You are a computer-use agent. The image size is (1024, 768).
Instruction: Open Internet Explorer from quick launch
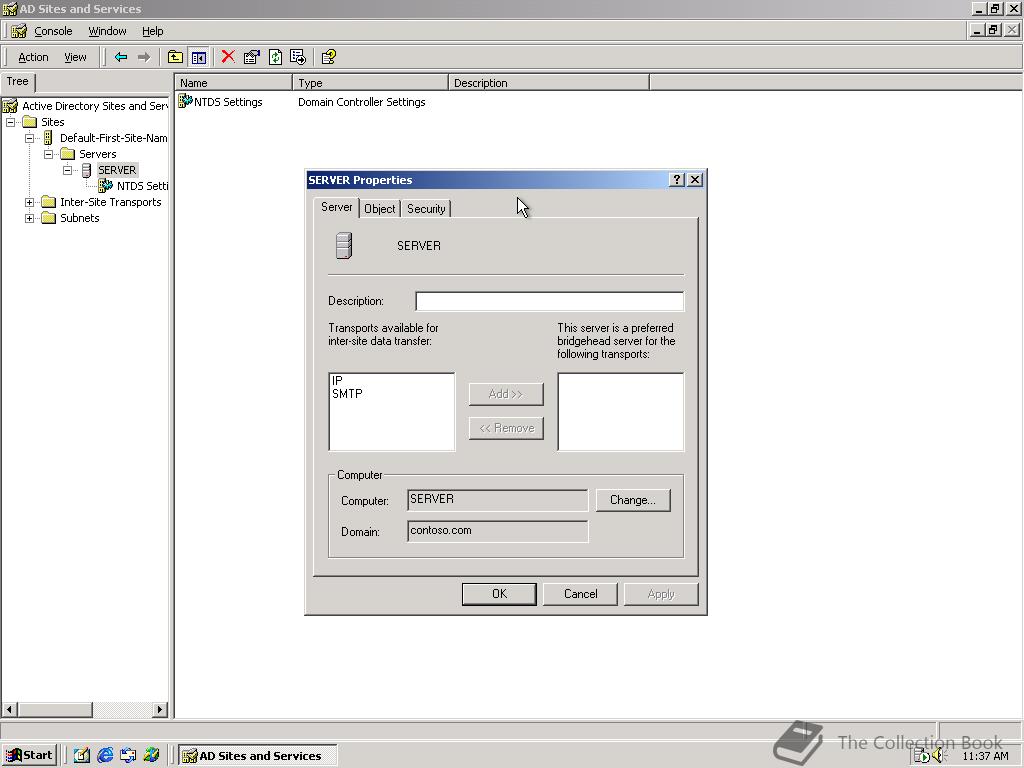coord(104,756)
